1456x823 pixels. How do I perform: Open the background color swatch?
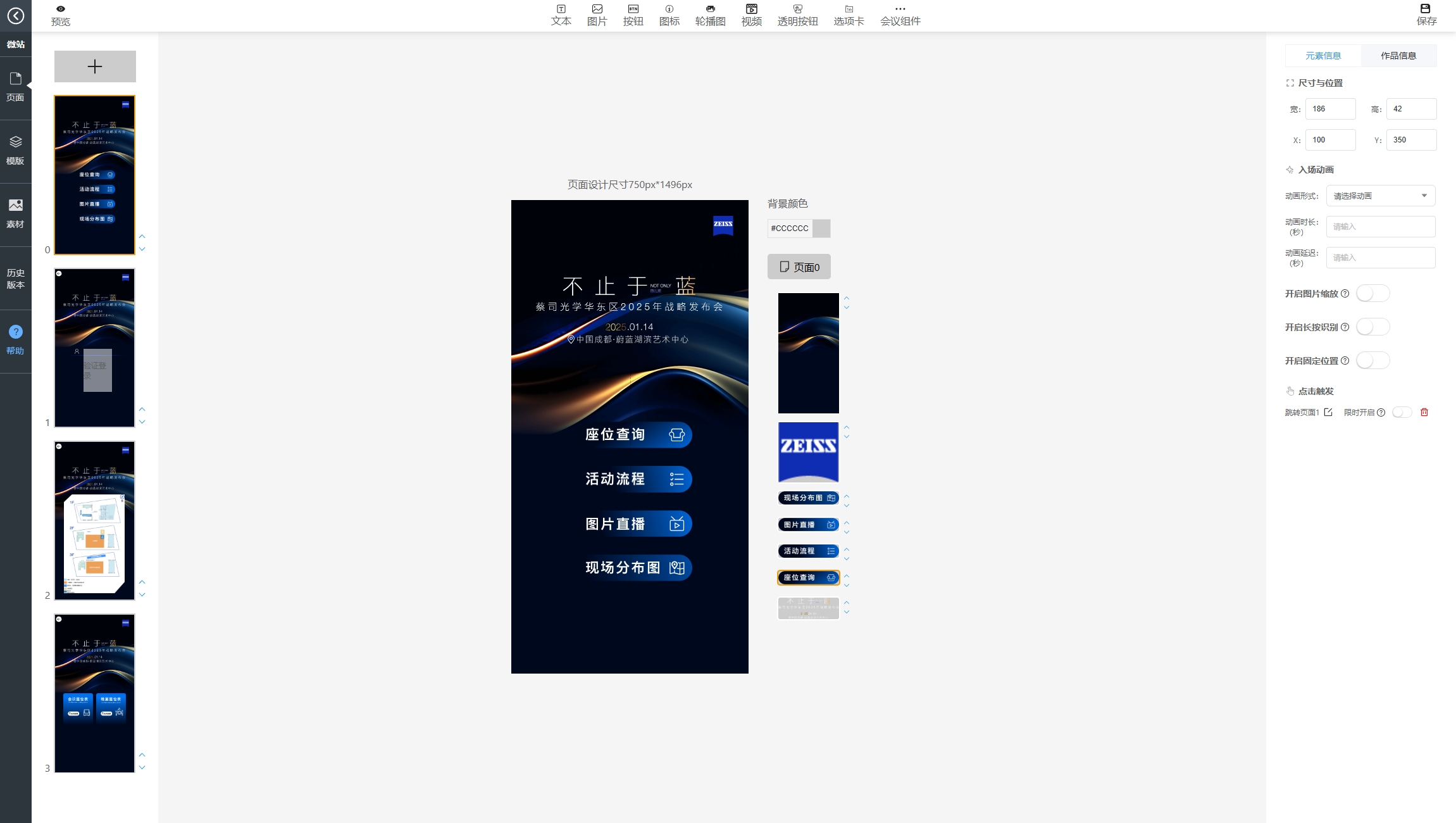point(821,229)
